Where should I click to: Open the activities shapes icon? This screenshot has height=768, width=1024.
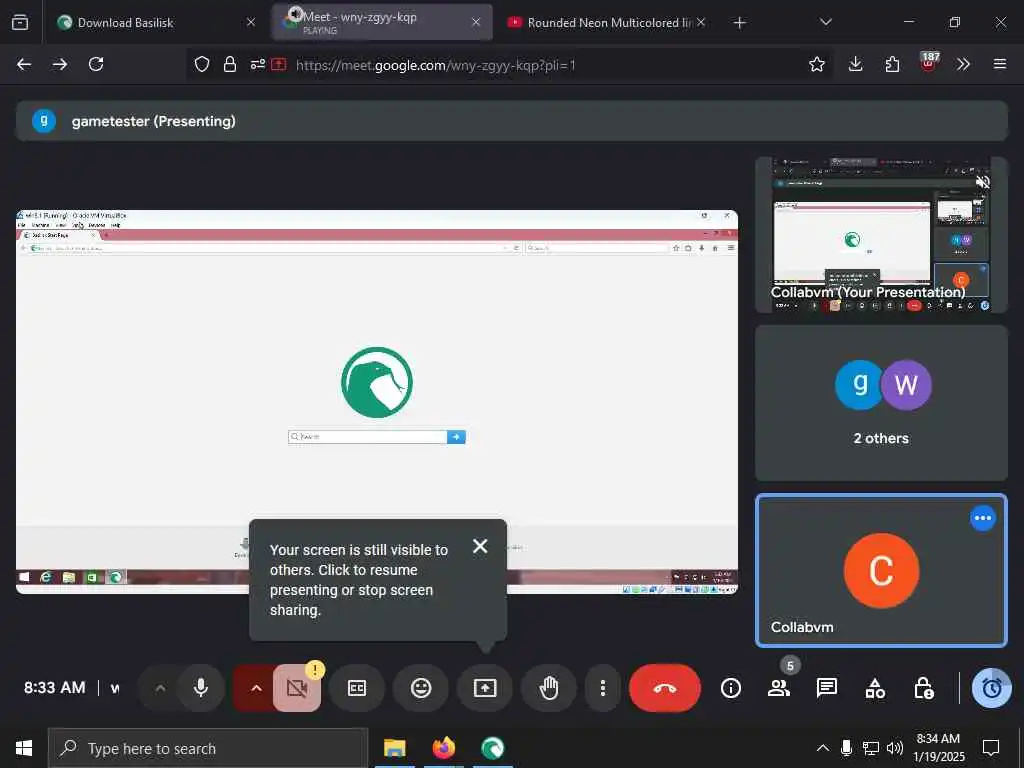(x=875, y=688)
